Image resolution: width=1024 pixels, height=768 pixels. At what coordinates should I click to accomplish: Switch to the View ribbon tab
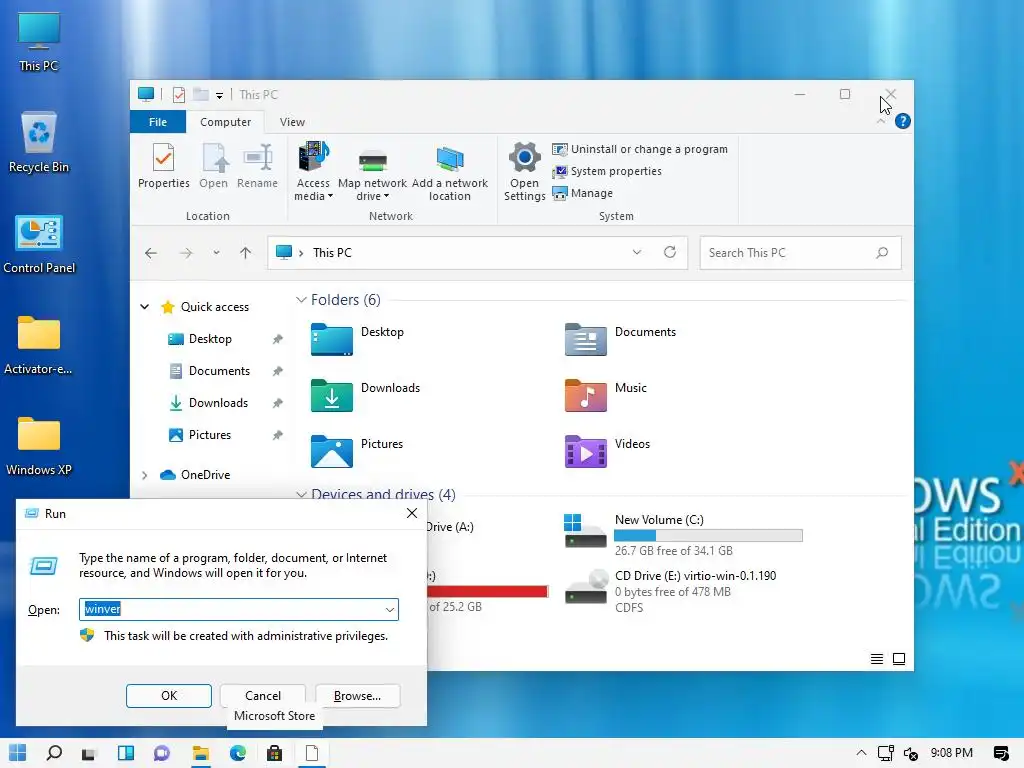tap(292, 122)
